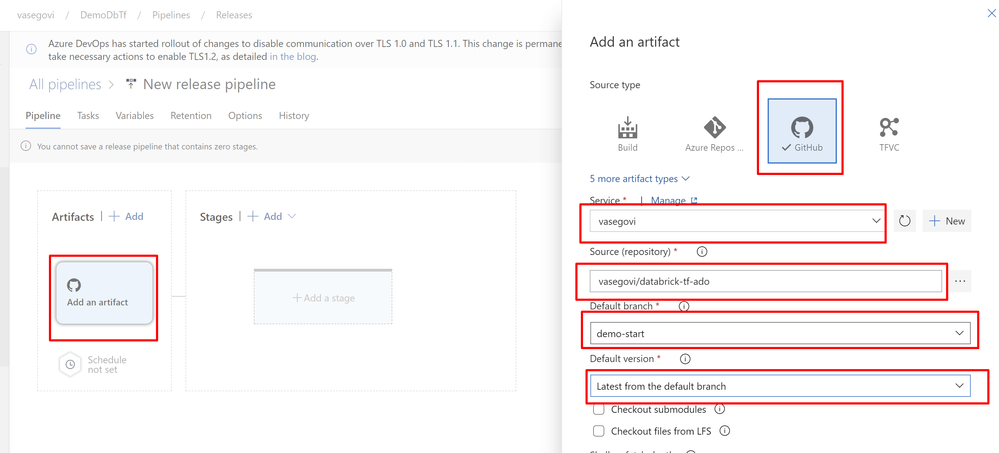
Task: Open the 'in the blog' link
Action: point(292,57)
